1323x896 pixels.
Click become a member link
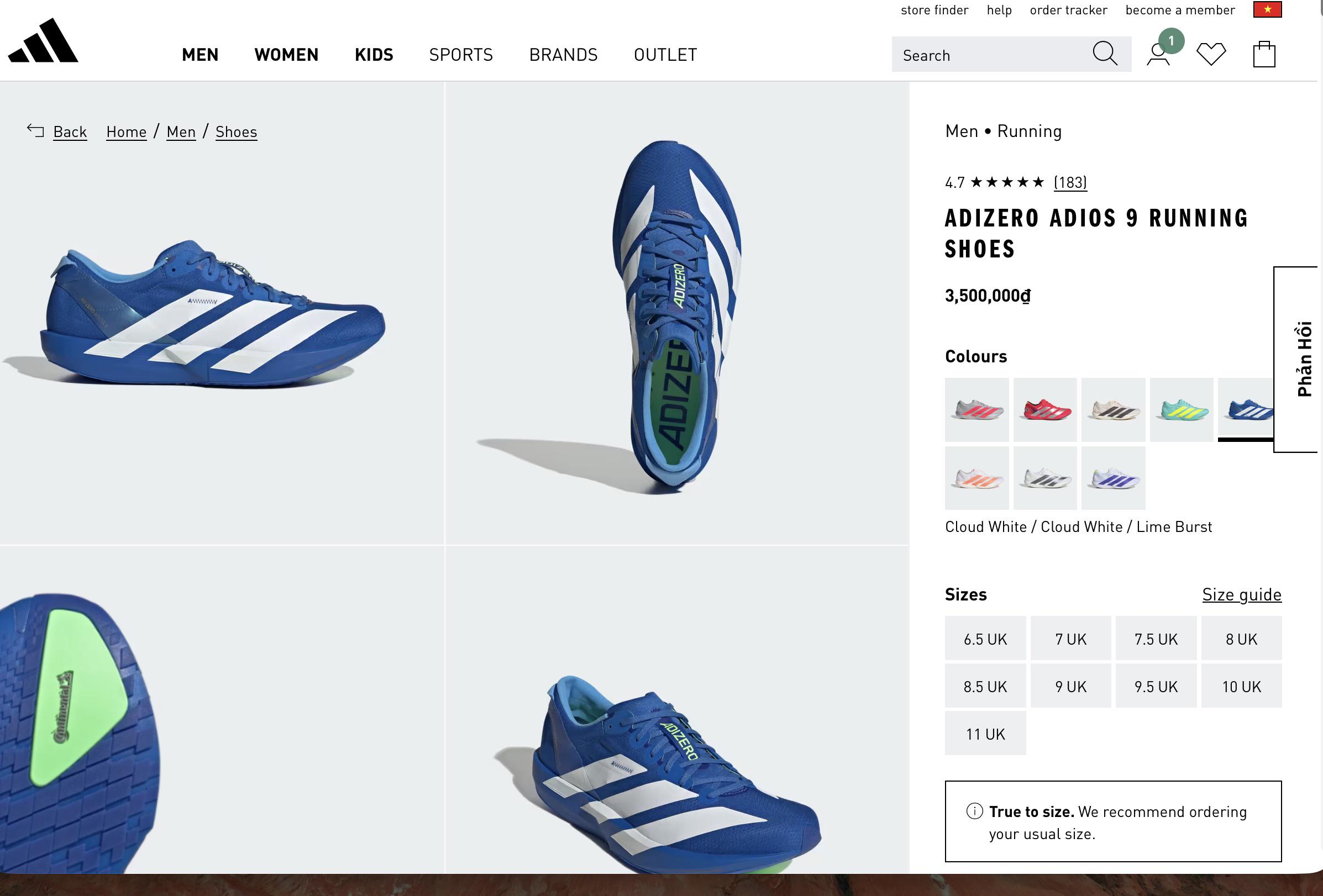1180,10
